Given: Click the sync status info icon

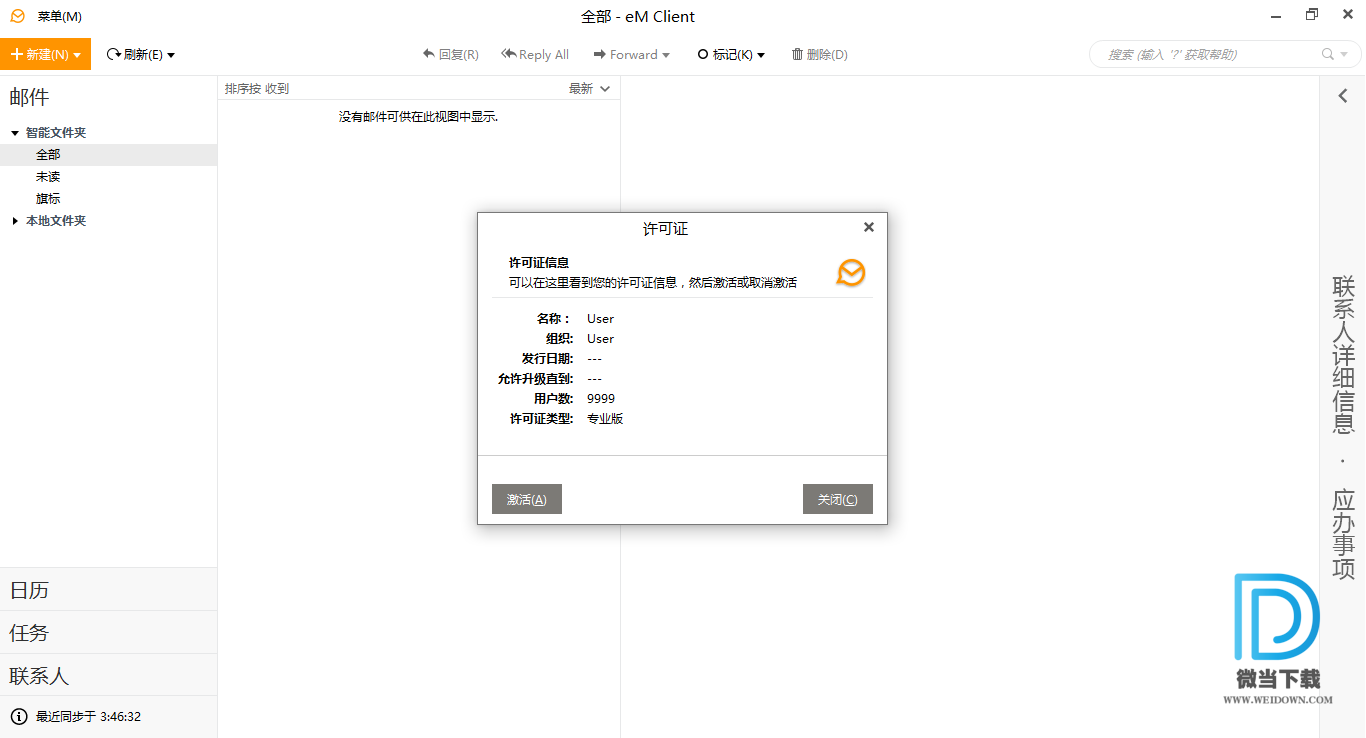Looking at the screenshot, I should click(19, 716).
